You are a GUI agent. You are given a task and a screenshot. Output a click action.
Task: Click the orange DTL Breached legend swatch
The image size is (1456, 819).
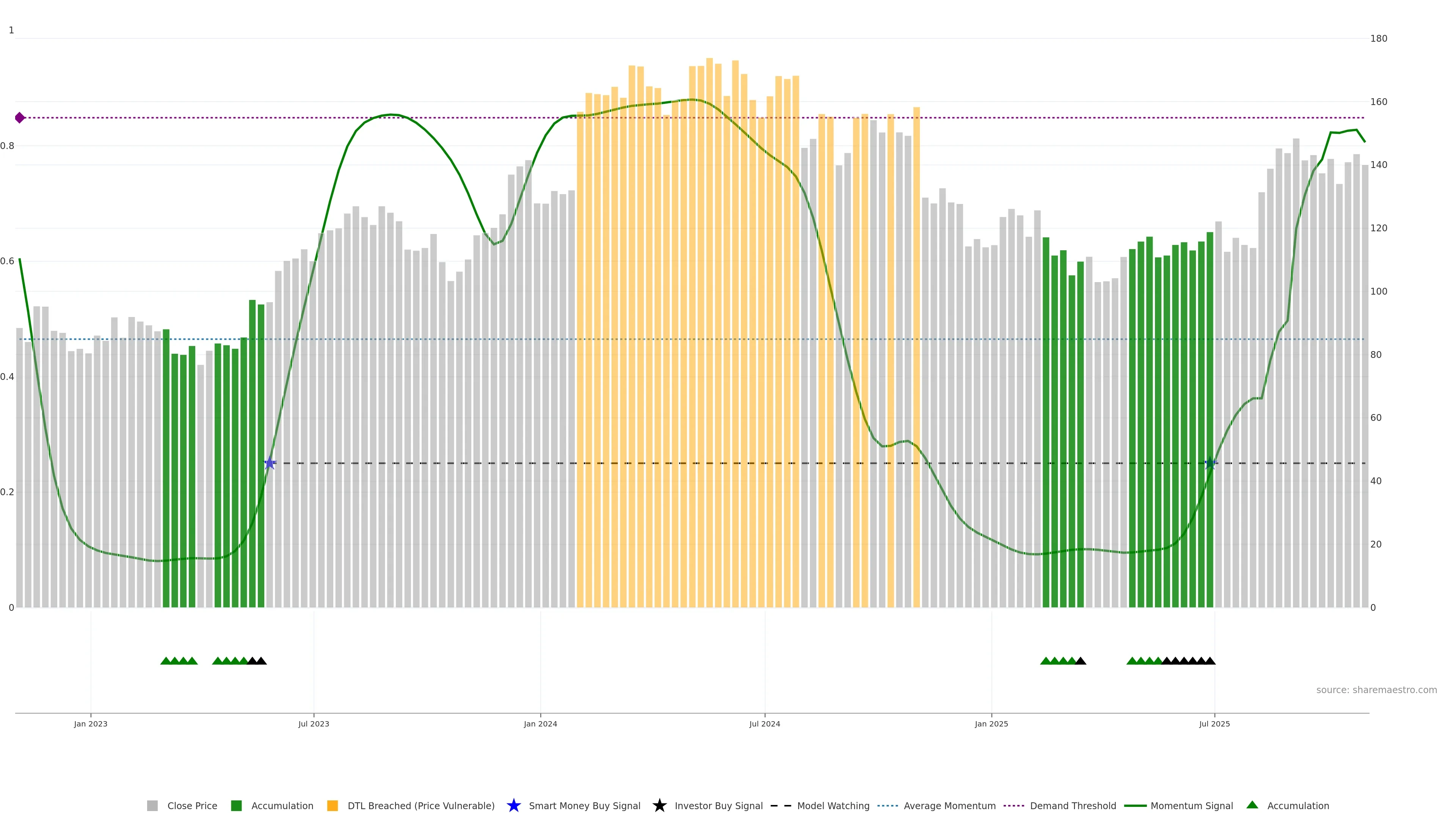coord(333,805)
